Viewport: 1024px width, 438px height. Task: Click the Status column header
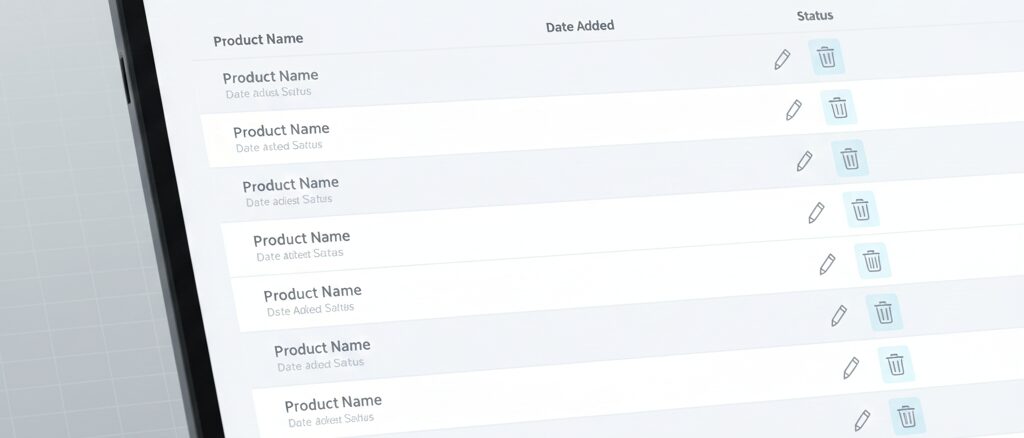pos(815,15)
